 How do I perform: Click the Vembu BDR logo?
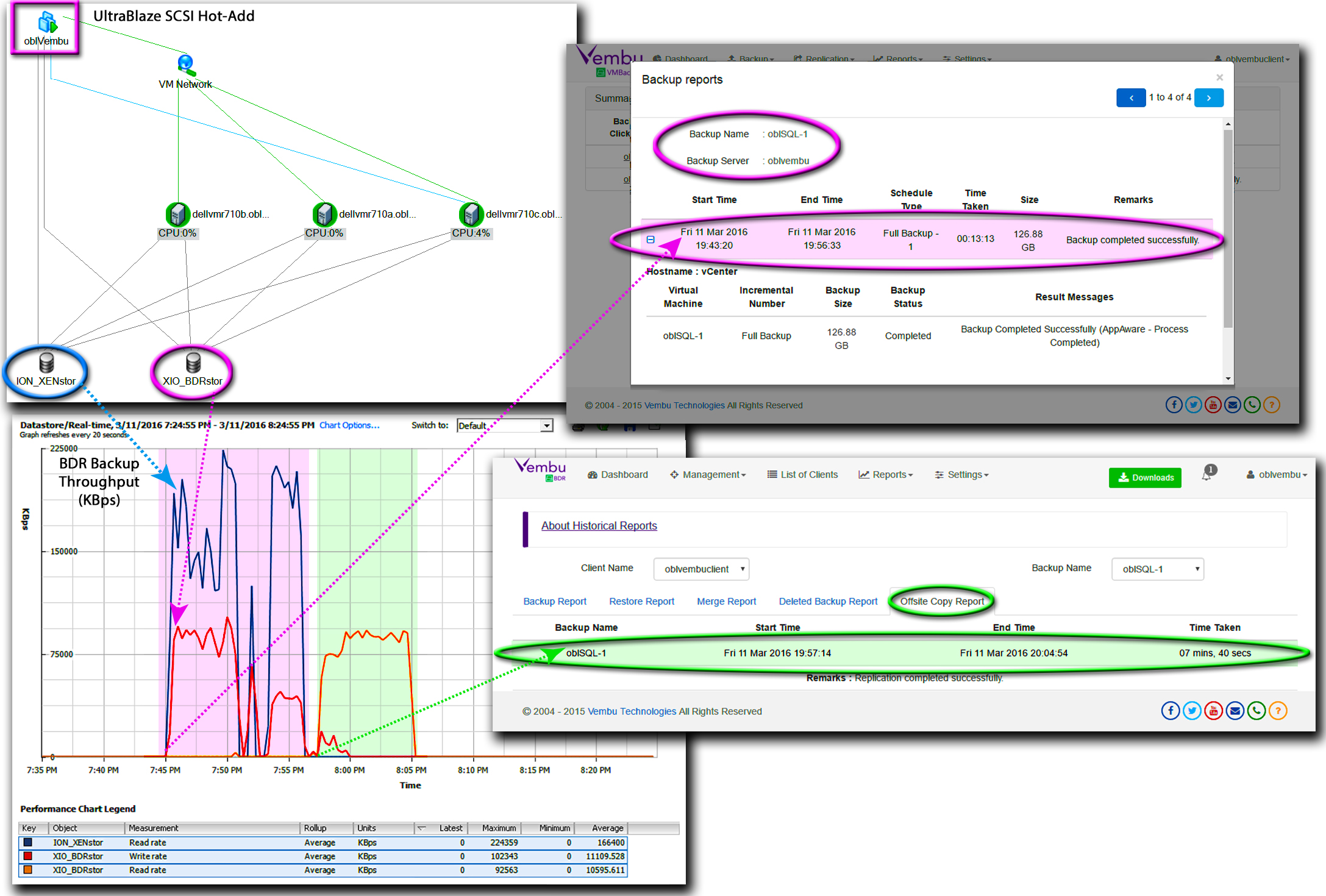[541, 470]
